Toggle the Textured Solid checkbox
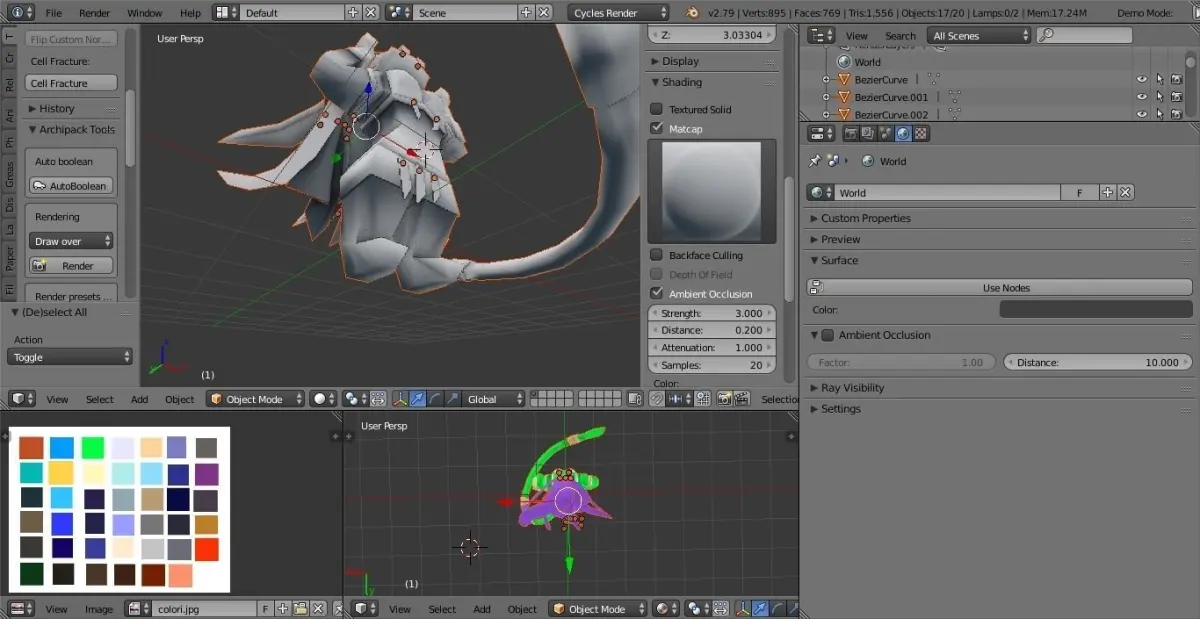Screen dimensions: 1200x619 pos(656,109)
